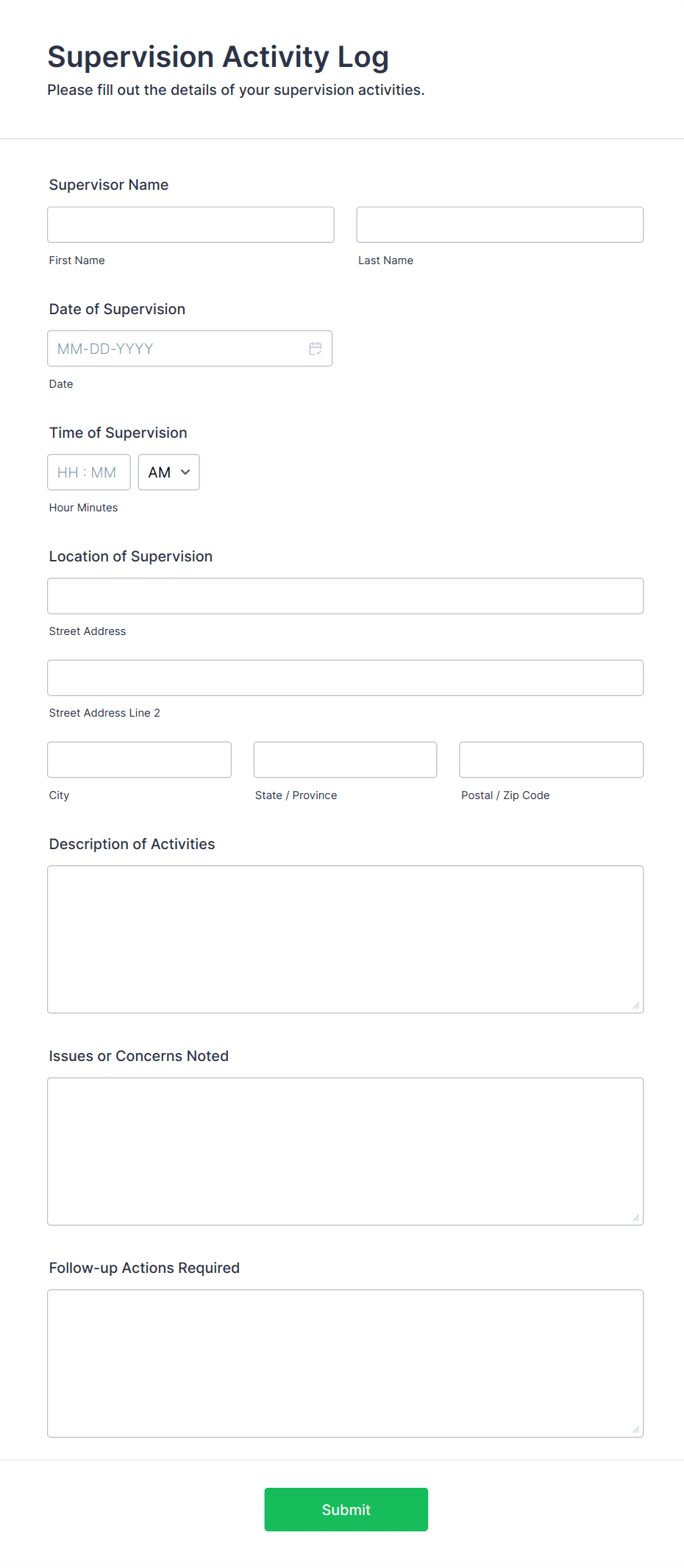The height and width of the screenshot is (1568, 684).
Task: Click the Street Address field
Action: coord(345,596)
